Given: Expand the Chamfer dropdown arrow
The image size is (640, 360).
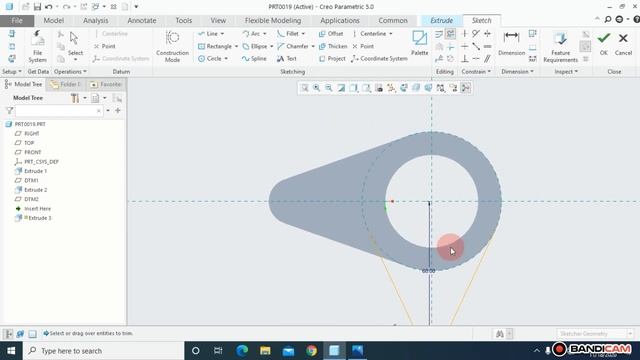Looking at the screenshot, I should pos(313,47).
